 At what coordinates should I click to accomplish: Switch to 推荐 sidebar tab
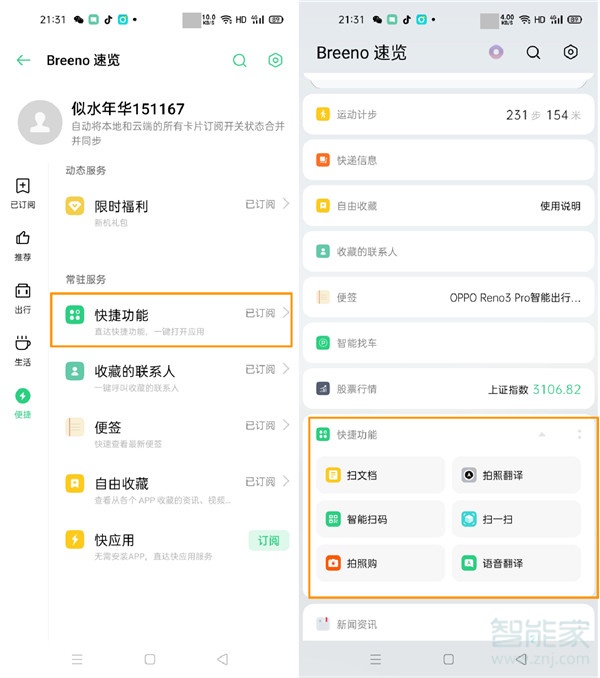pyautogui.click(x=23, y=244)
